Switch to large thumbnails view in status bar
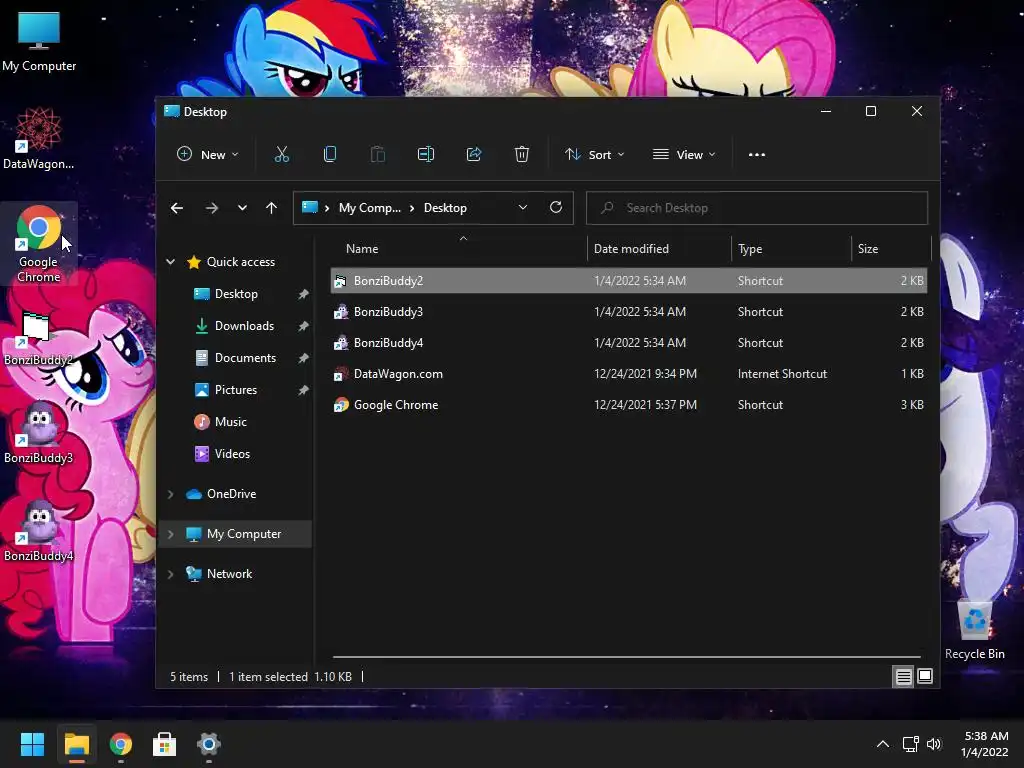Viewport: 1024px width, 768px height. pyautogui.click(x=925, y=677)
